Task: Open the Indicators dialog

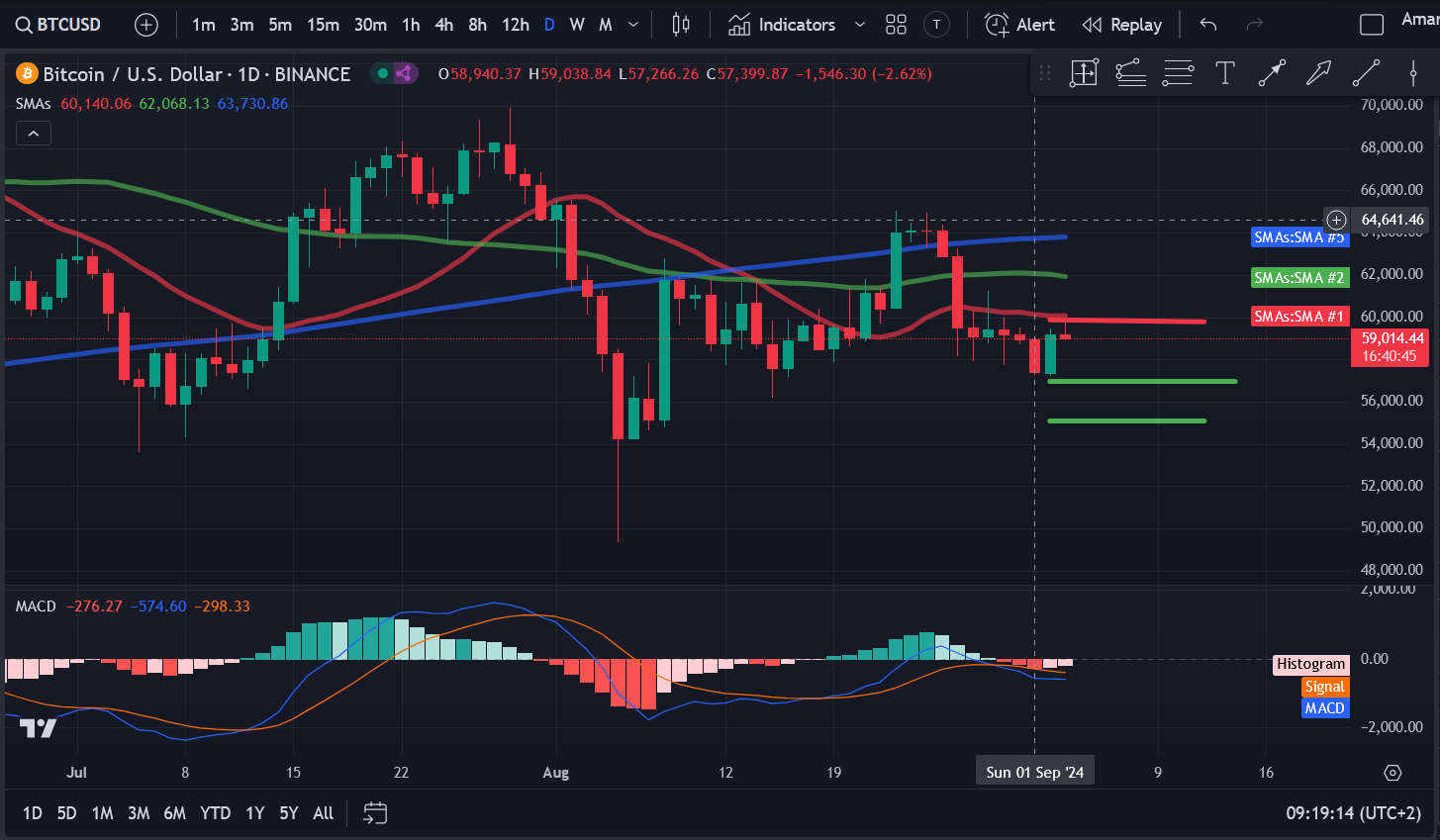Action: [782, 25]
